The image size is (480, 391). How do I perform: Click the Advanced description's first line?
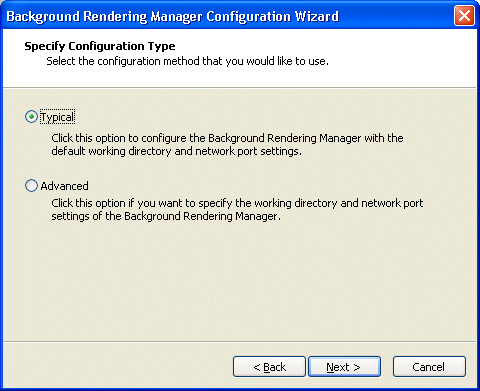click(x=237, y=203)
